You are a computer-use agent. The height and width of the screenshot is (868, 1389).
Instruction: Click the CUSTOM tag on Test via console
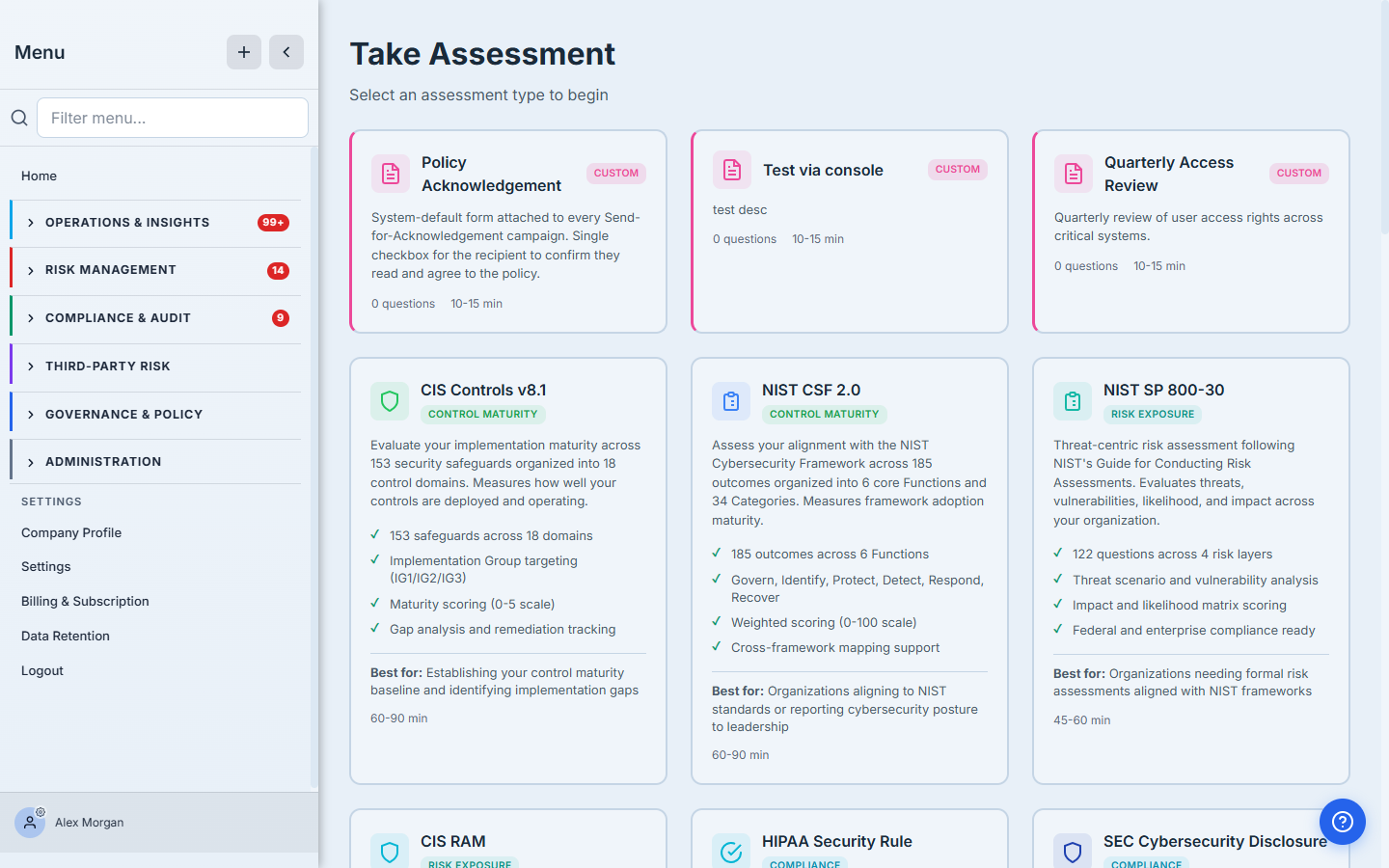pyautogui.click(x=958, y=170)
